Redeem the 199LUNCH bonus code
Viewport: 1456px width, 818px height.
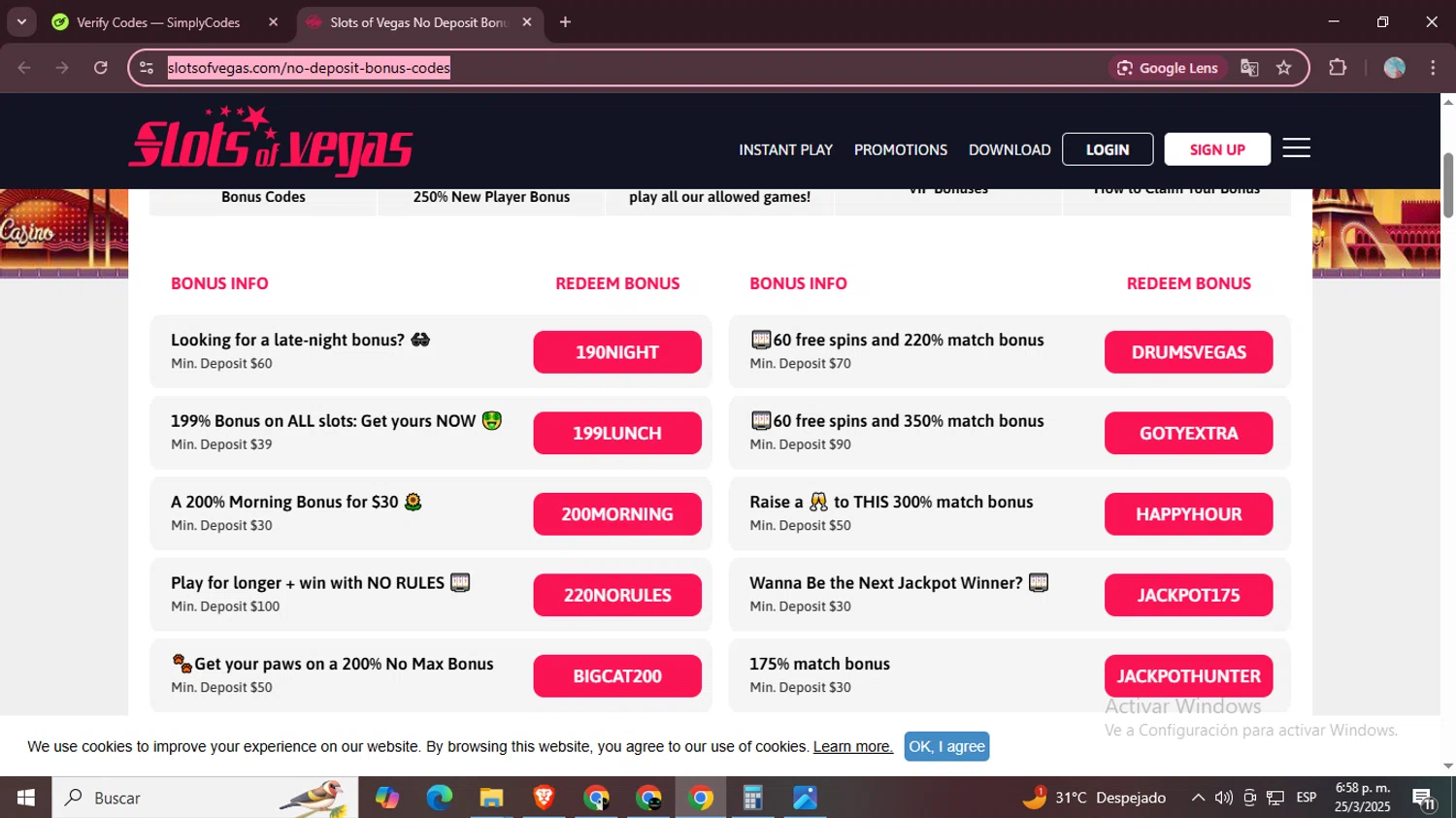tap(617, 433)
